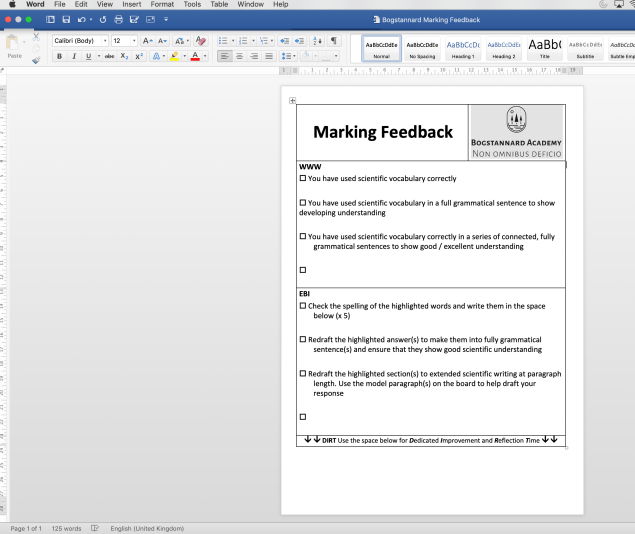Center align the paragraph text
Image resolution: width=635 pixels, height=534 pixels.
(x=241, y=57)
